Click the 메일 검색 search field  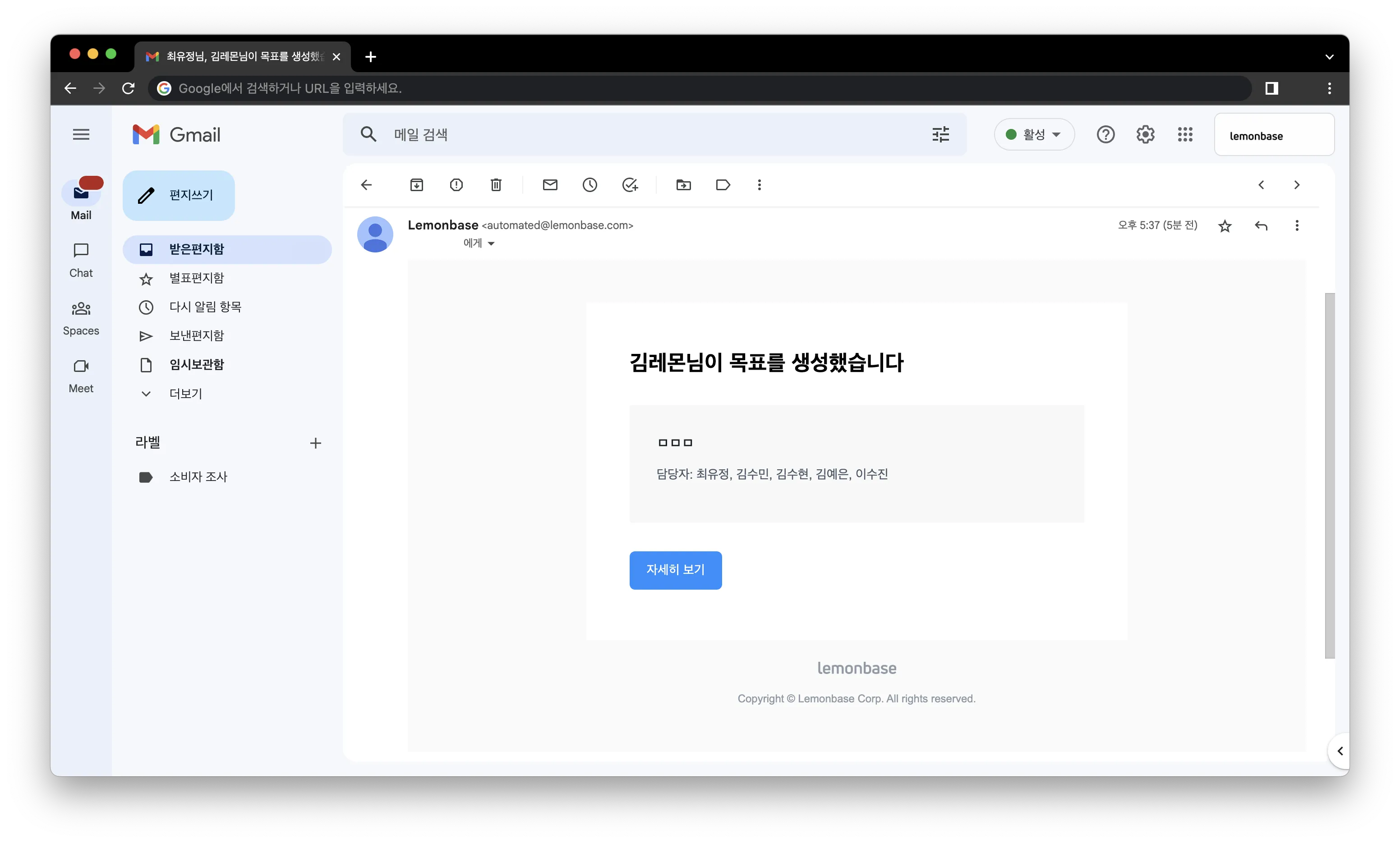click(x=654, y=135)
